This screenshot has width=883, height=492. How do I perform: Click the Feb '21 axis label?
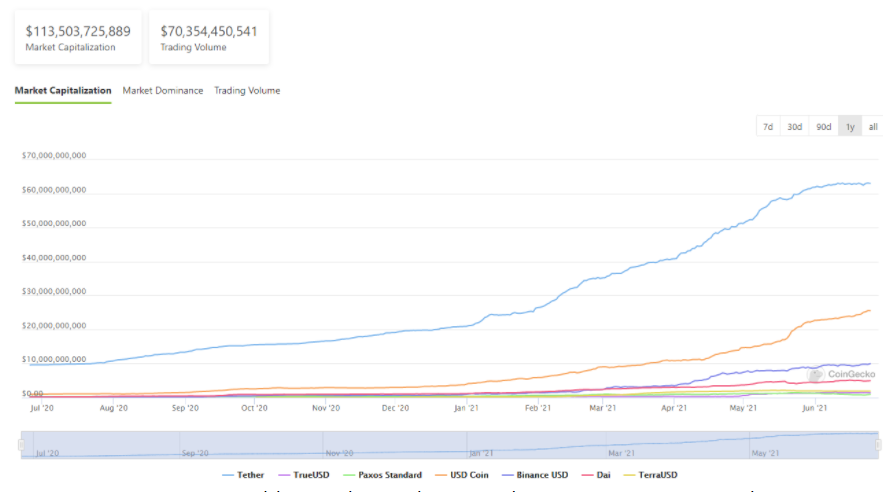(x=538, y=408)
